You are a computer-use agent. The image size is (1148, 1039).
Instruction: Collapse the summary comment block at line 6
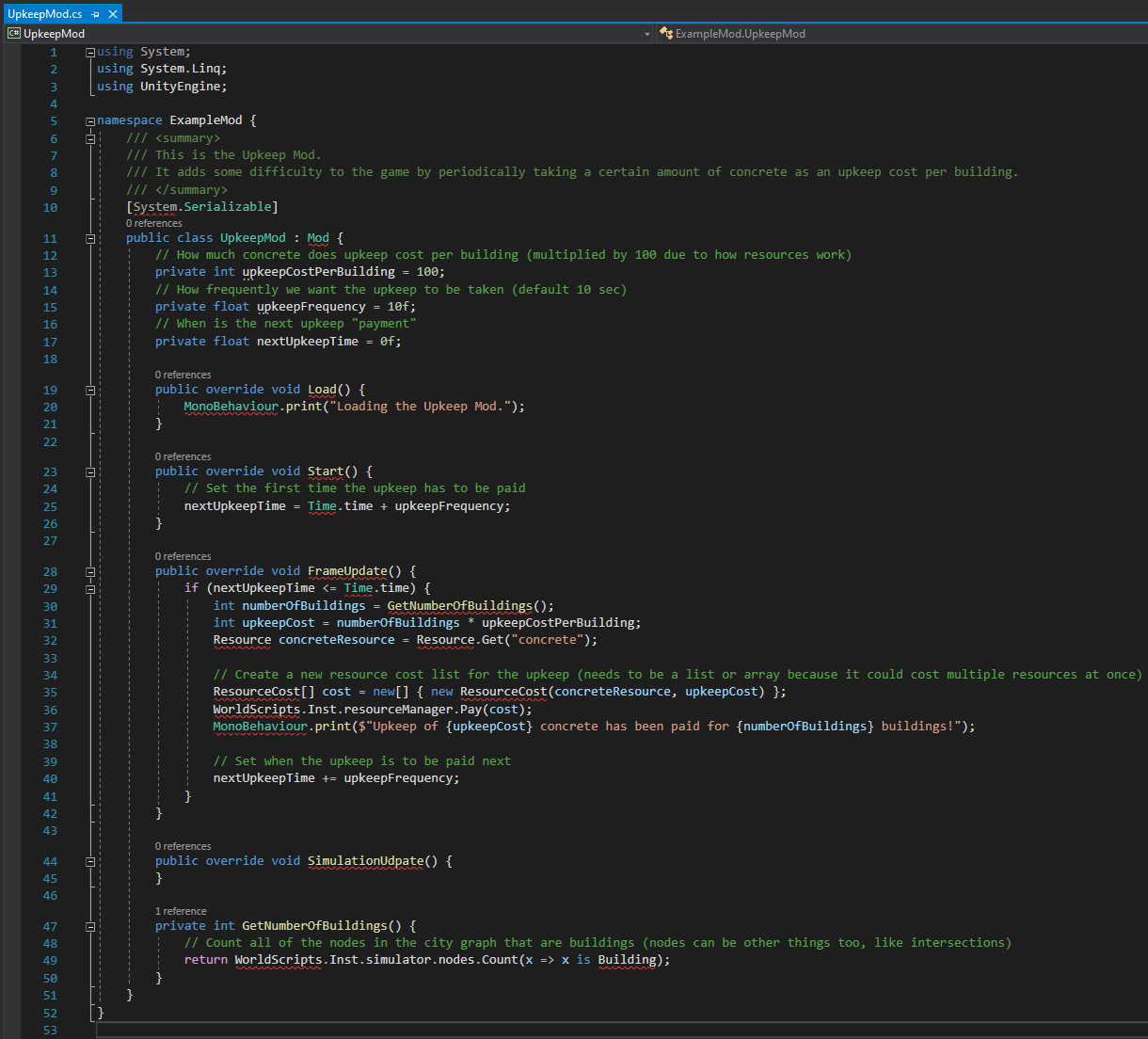(x=90, y=138)
